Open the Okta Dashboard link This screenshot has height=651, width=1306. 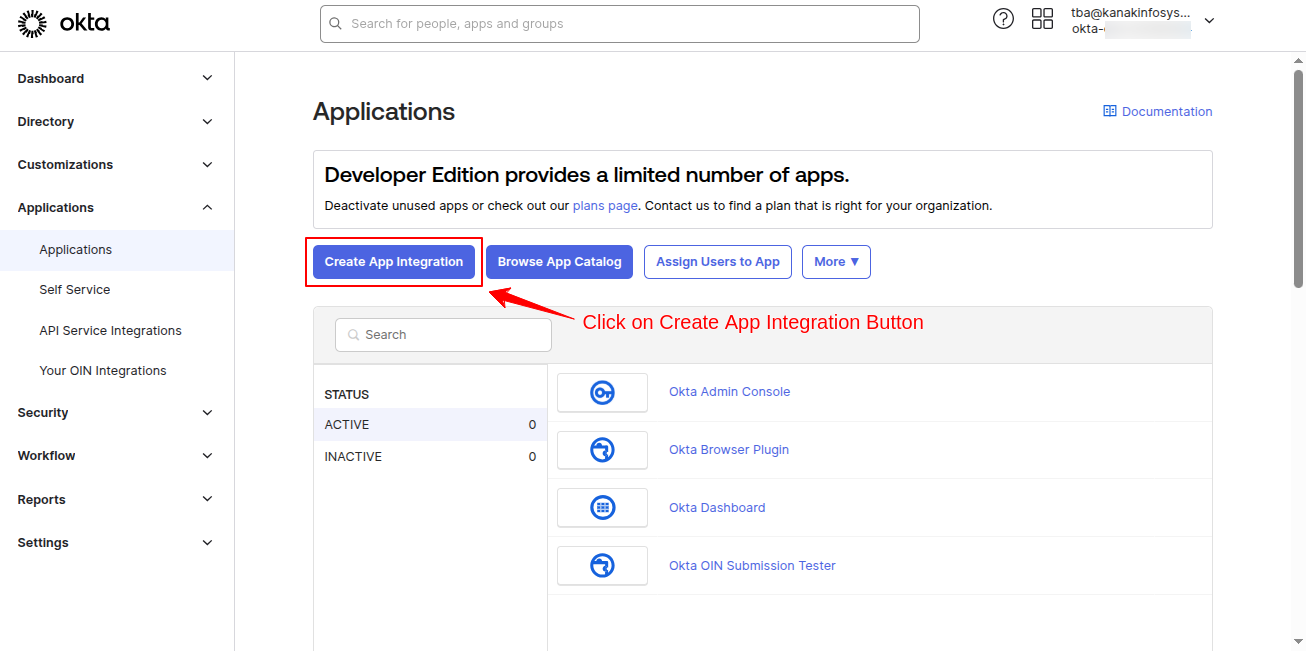point(717,508)
